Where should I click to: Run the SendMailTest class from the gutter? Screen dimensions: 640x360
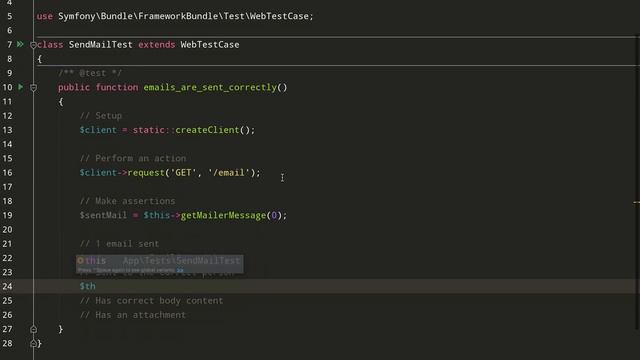20,44
